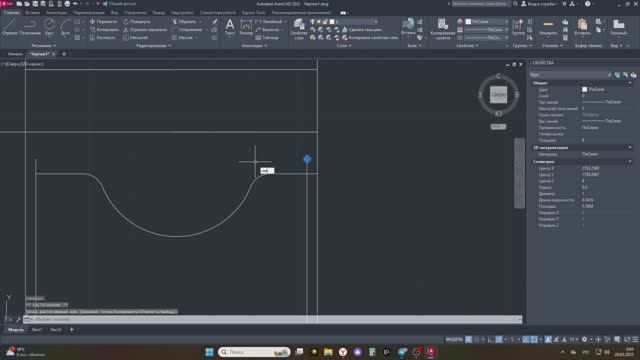Toggle annotation visibility in status bar
The image size is (640, 360).
(548, 340)
